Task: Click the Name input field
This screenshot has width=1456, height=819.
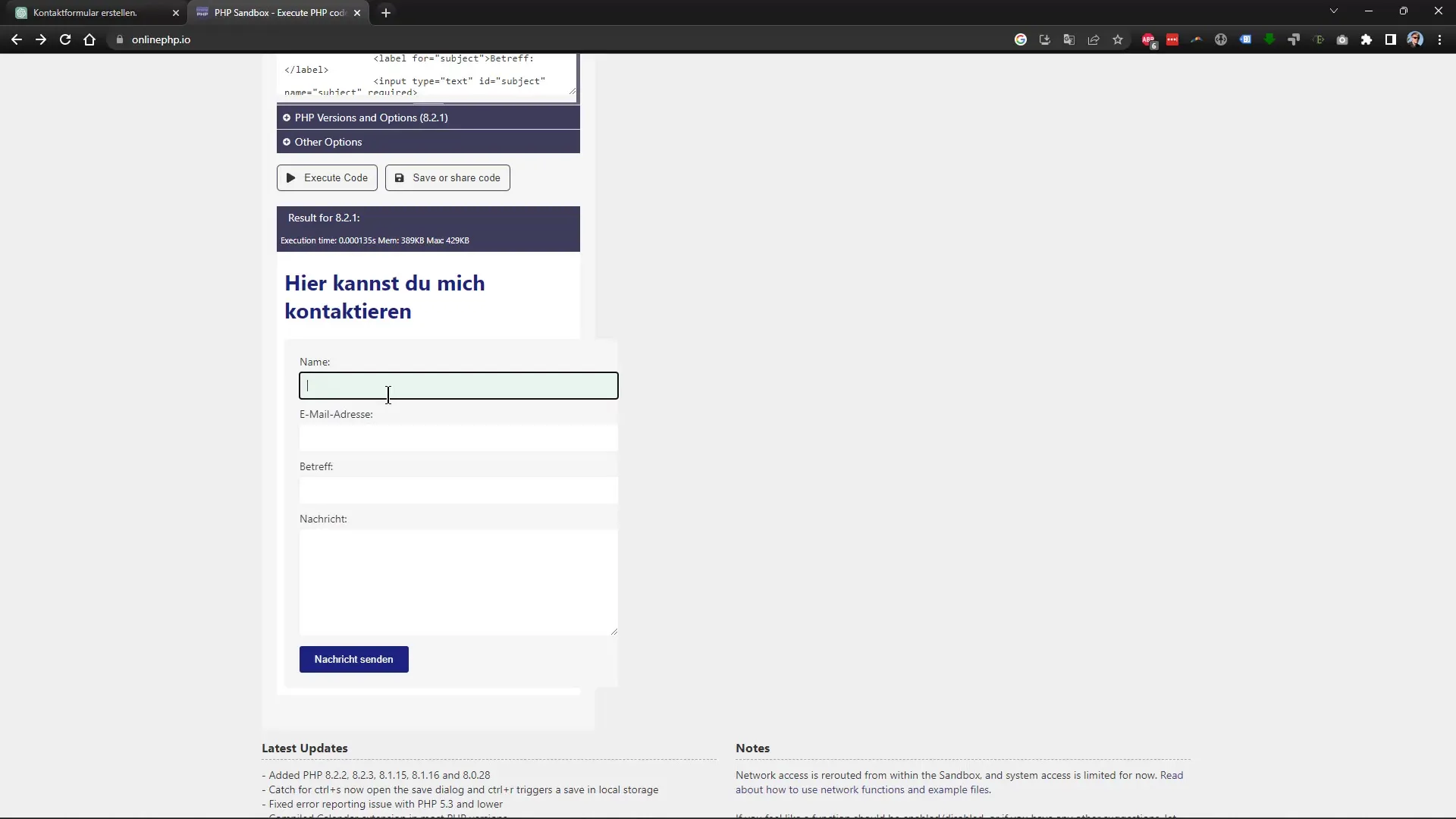Action: (459, 386)
